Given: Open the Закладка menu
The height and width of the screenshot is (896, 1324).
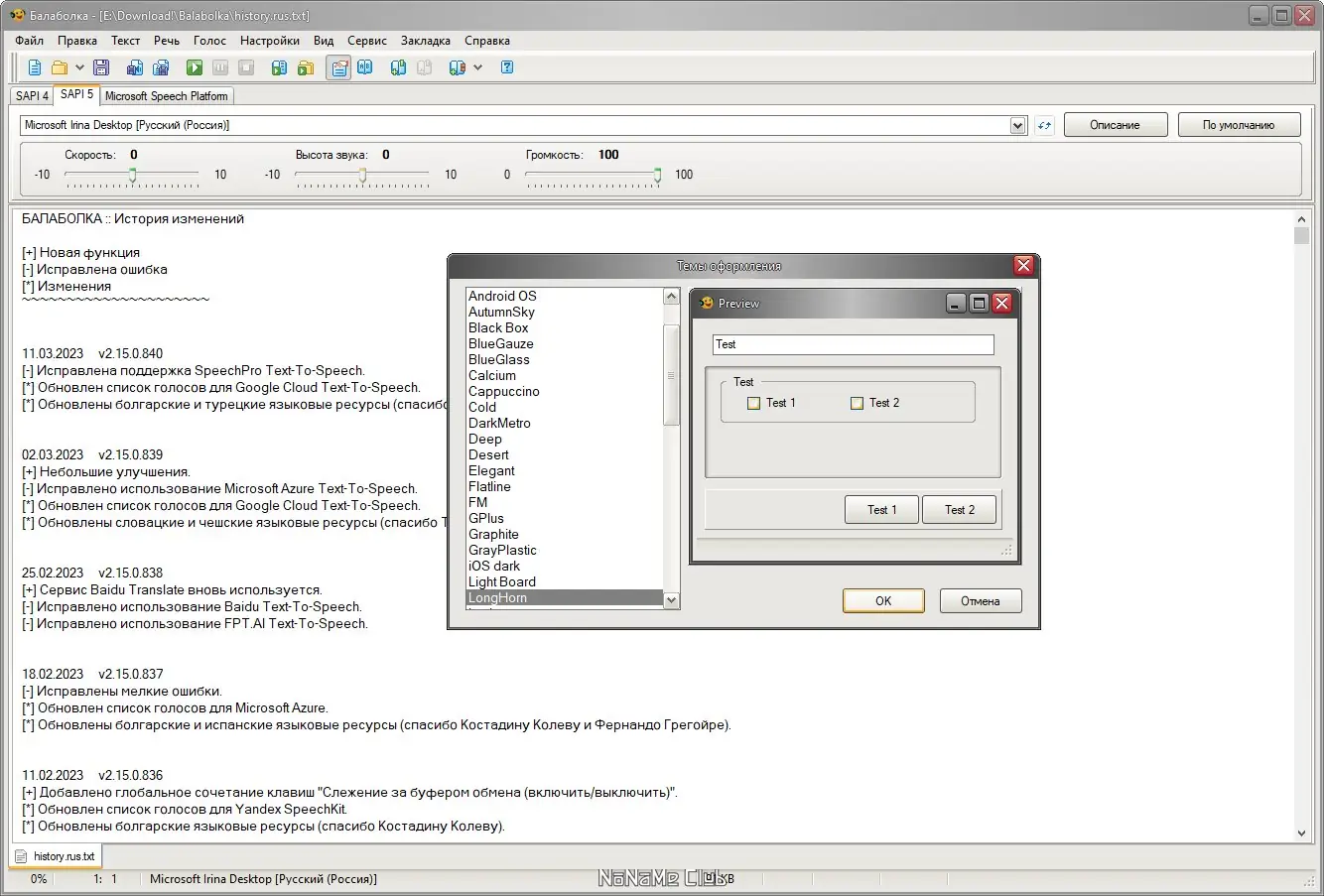Looking at the screenshot, I should (426, 41).
